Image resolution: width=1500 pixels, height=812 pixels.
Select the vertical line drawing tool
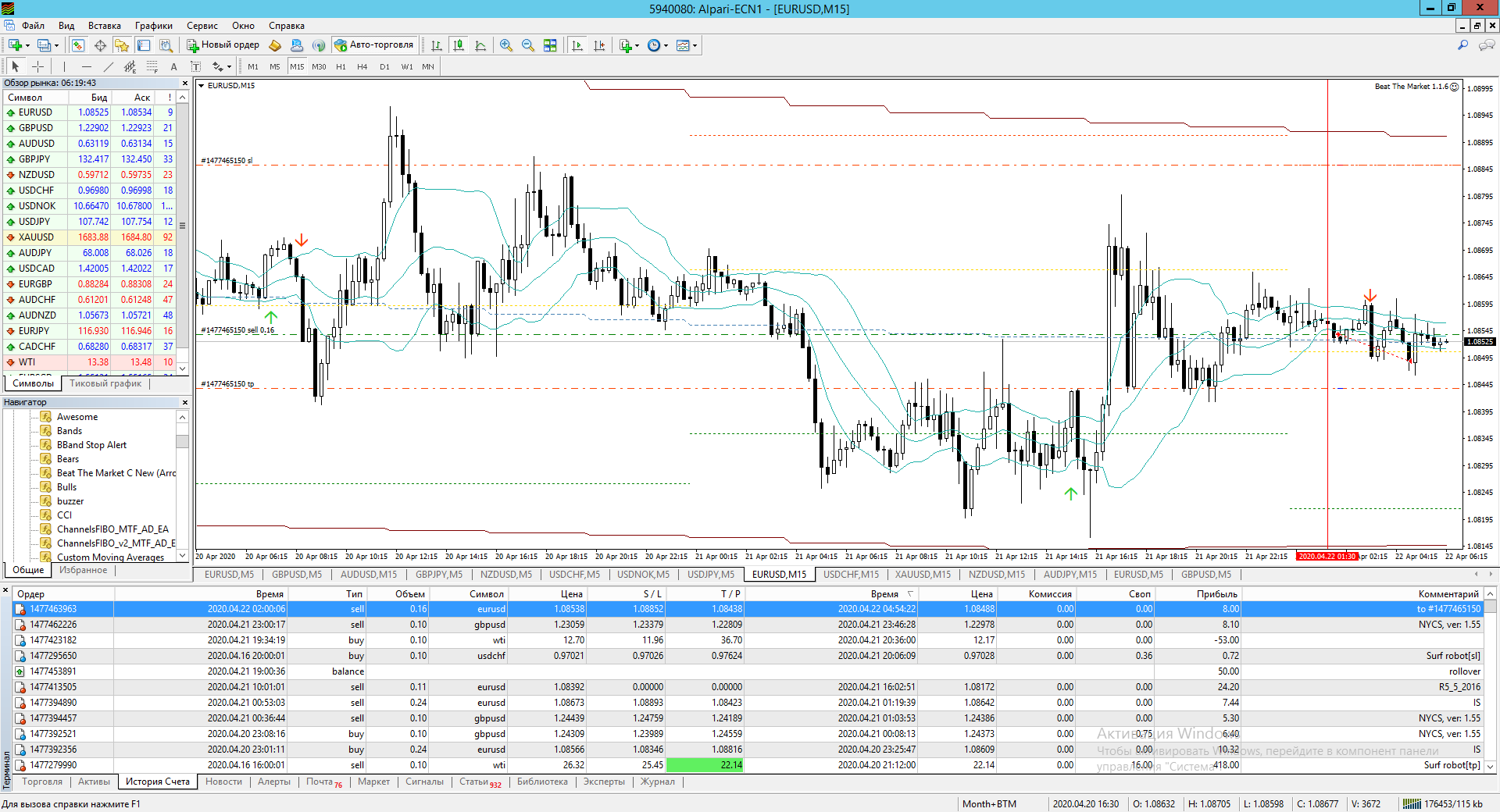pos(64,66)
